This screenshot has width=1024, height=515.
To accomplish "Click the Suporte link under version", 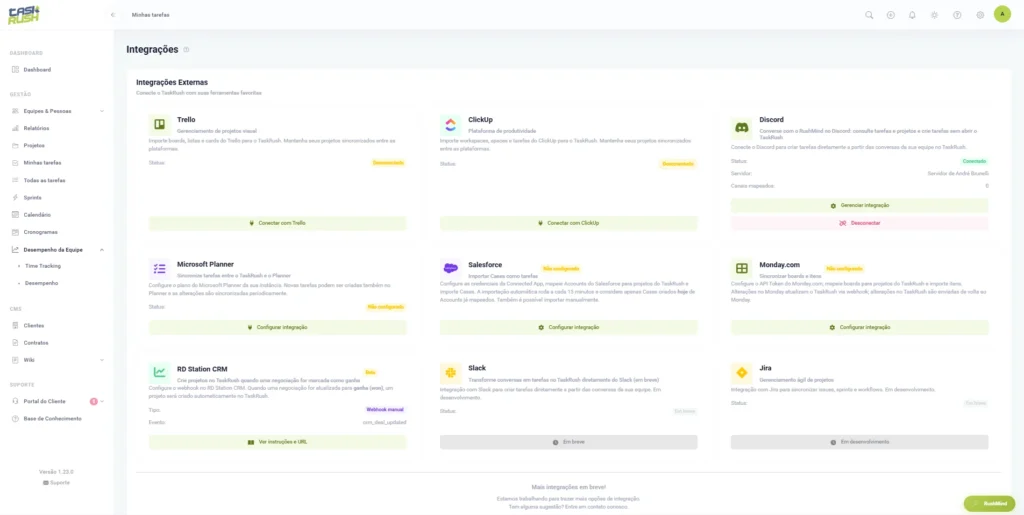I will coord(56,482).
